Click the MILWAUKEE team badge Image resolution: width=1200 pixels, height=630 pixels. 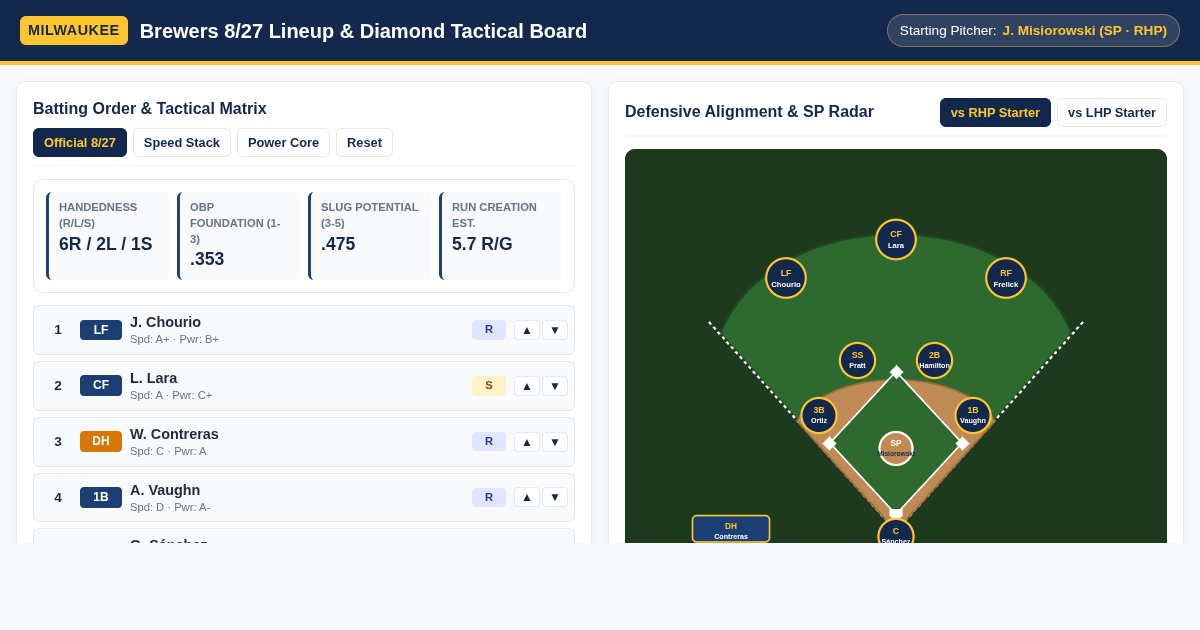74,30
